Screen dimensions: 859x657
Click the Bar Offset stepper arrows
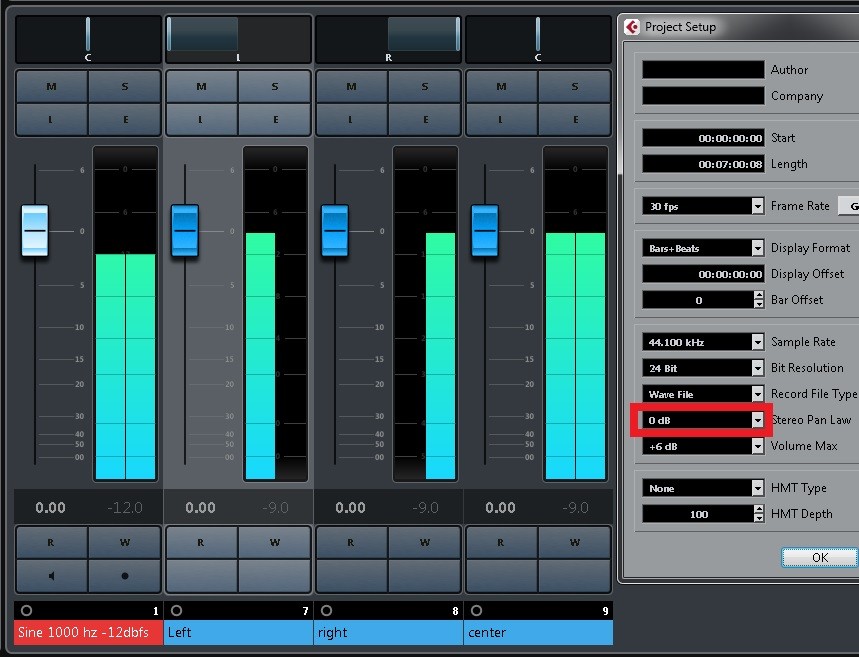click(x=759, y=300)
